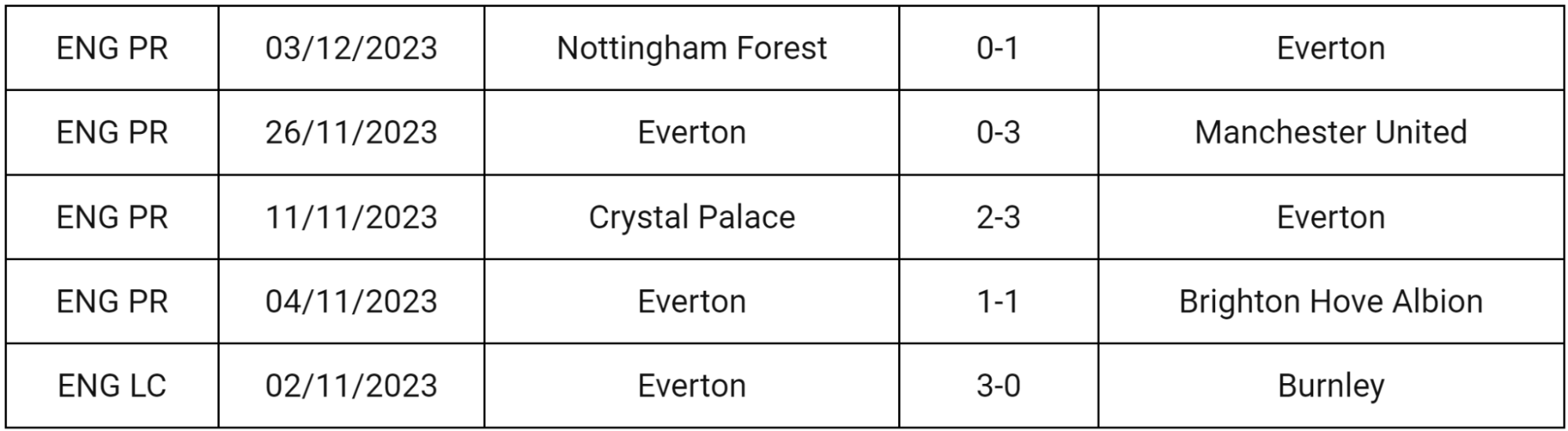Click Everton home team against Burnley

pos(691,386)
